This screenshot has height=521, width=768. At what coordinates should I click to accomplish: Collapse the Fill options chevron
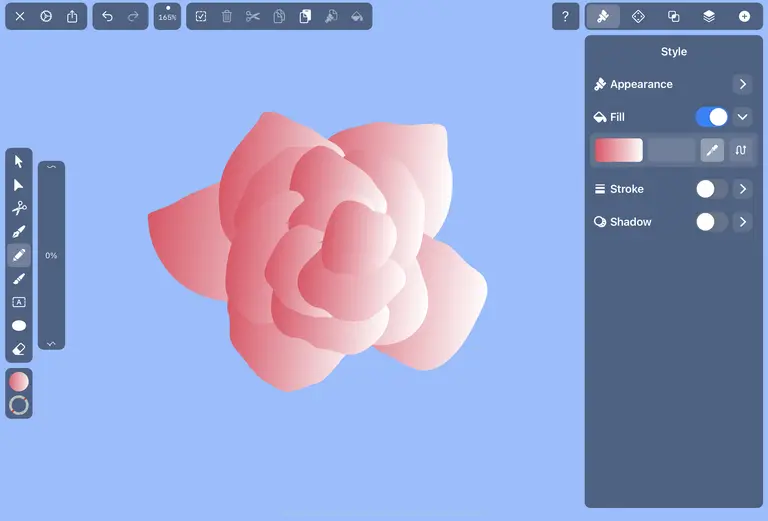743,117
